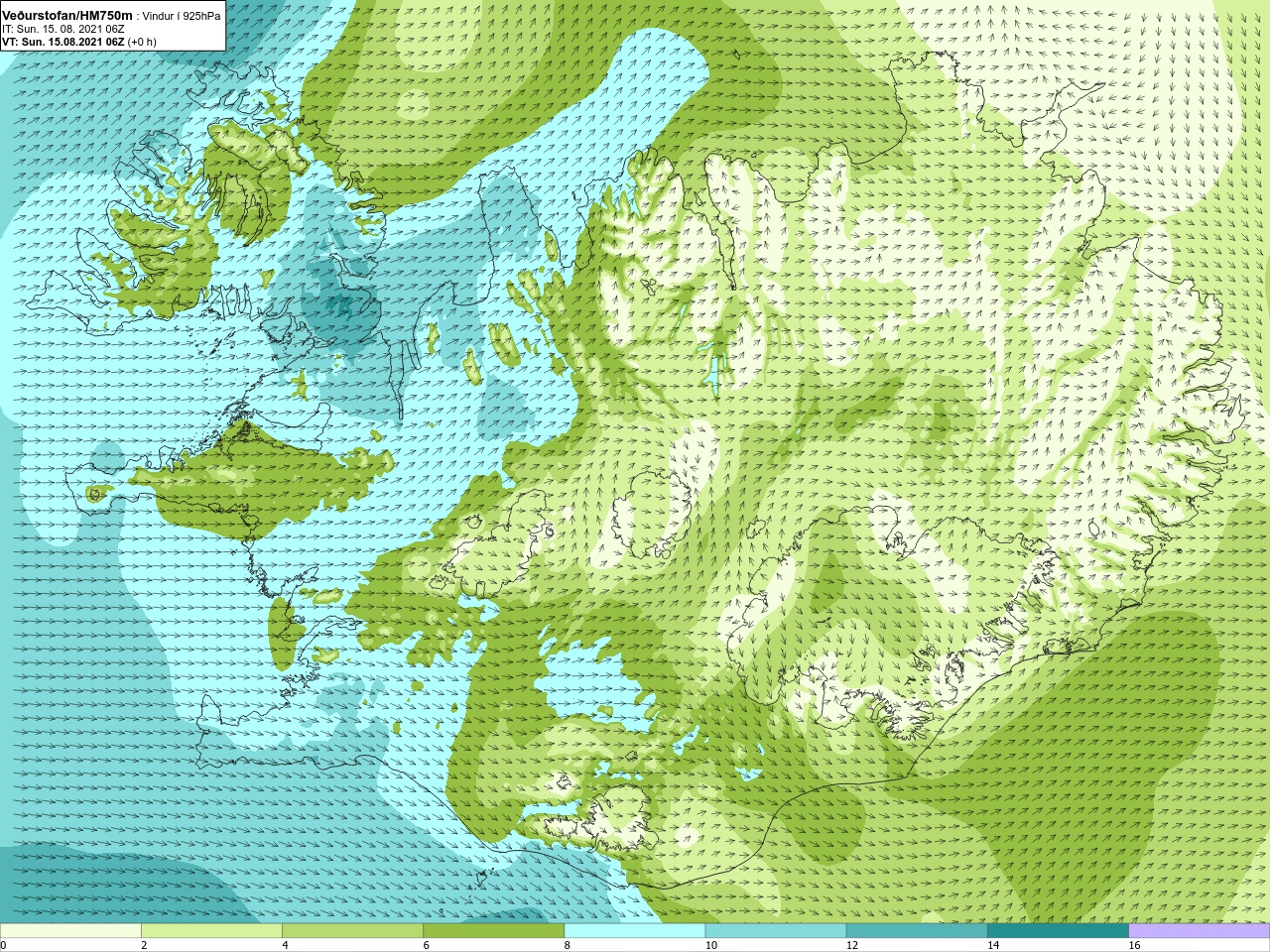Click the legend scale label "4"
Screen dimensions: 1270x952
(285, 945)
